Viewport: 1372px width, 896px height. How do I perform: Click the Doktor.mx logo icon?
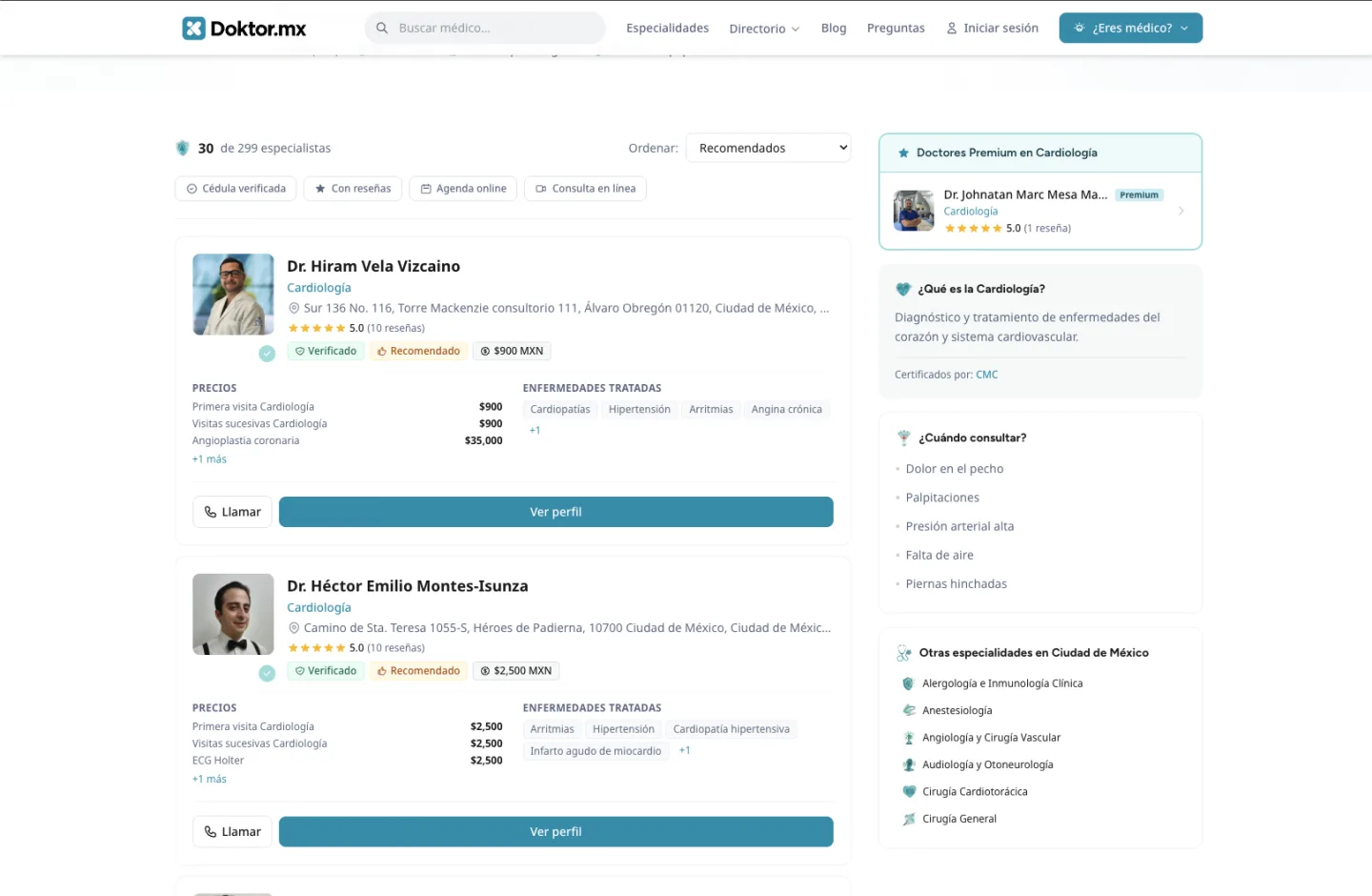click(x=193, y=29)
